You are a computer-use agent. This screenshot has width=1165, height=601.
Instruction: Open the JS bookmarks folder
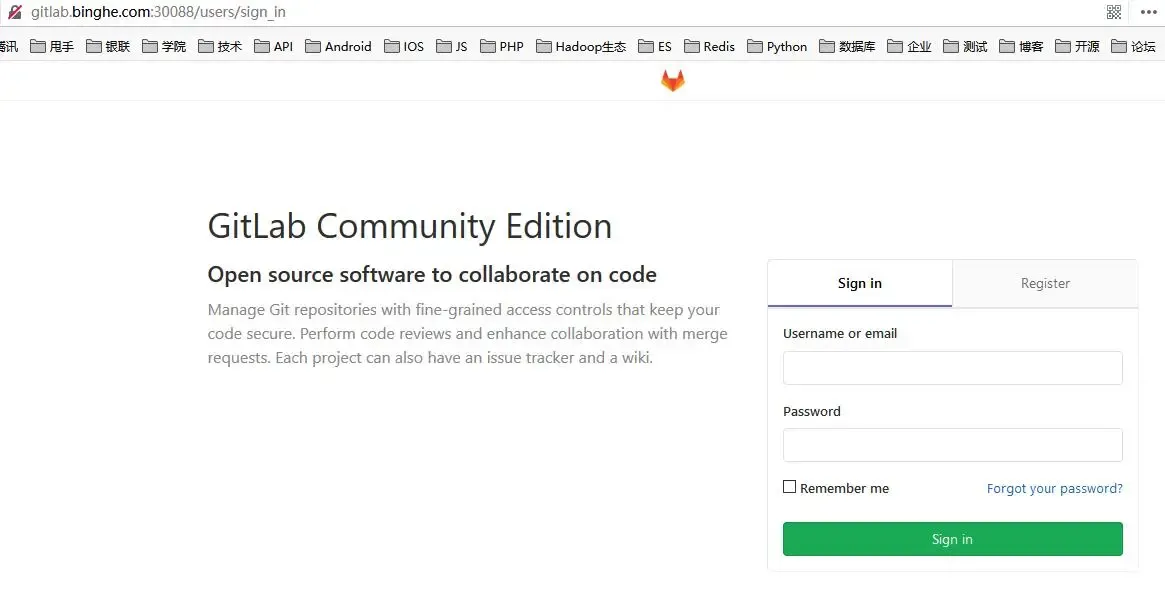point(451,46)
